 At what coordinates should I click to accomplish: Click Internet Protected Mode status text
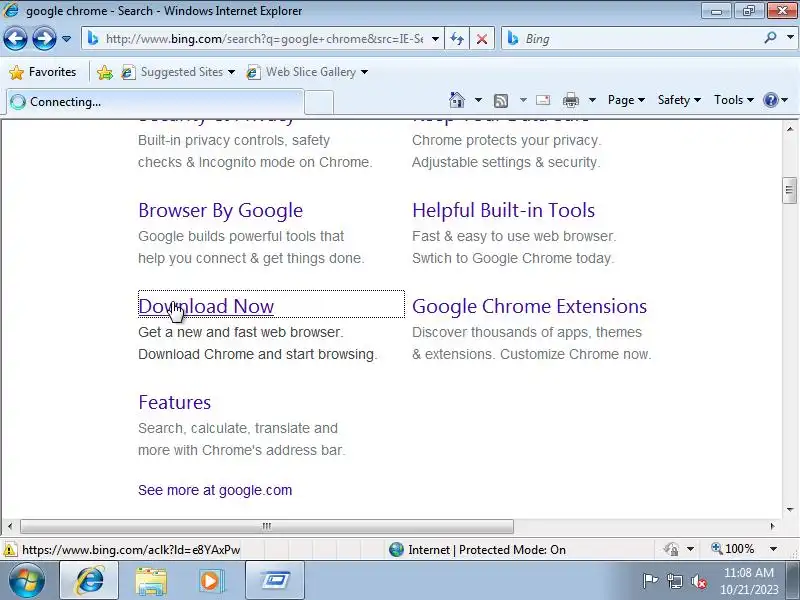(x=487, y=550)
